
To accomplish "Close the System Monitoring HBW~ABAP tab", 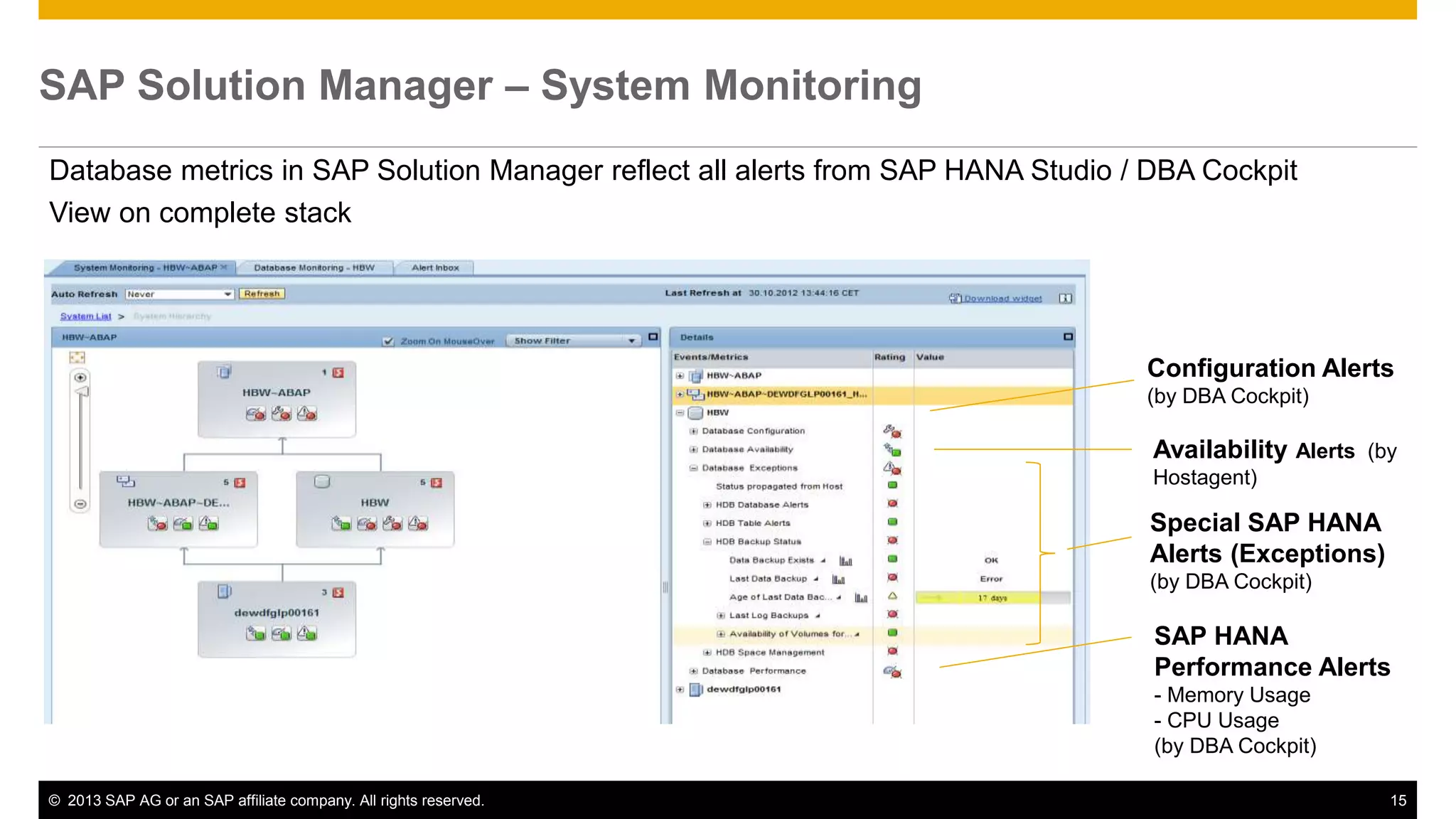I will tap(224, 267).
